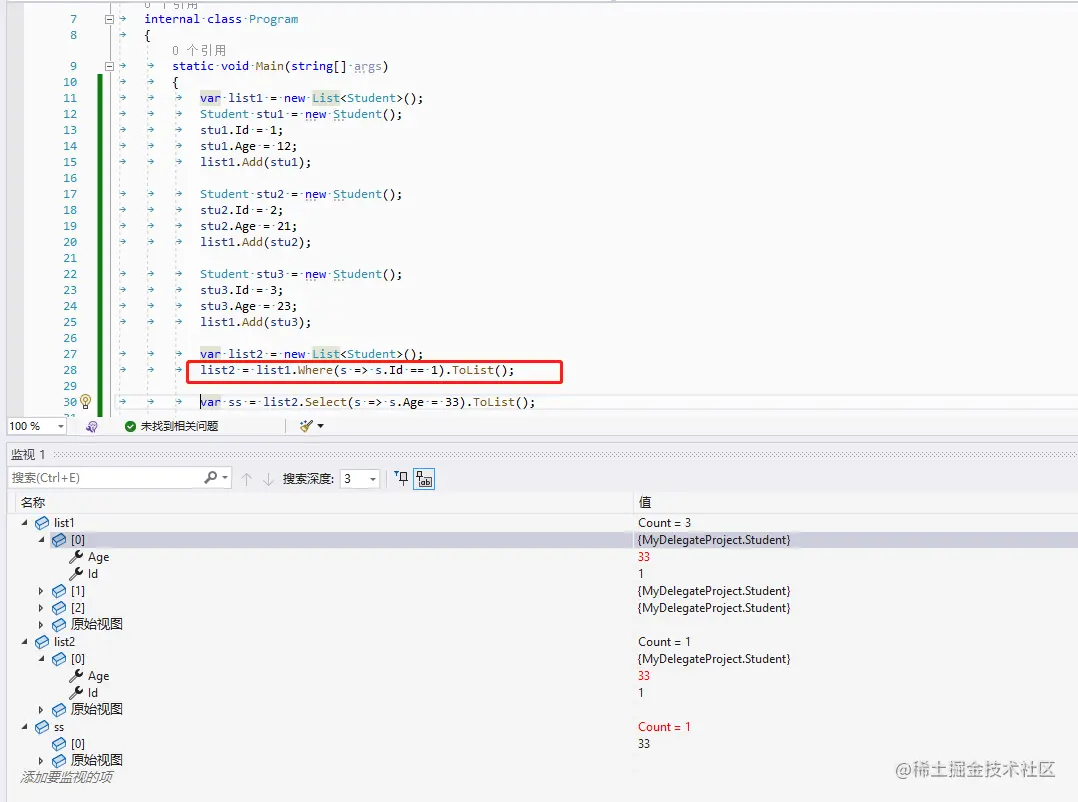This screenshot has width=1078, height=802.
Task: Collapse the Program class fold toggle
Action: (x=109, y=19)
